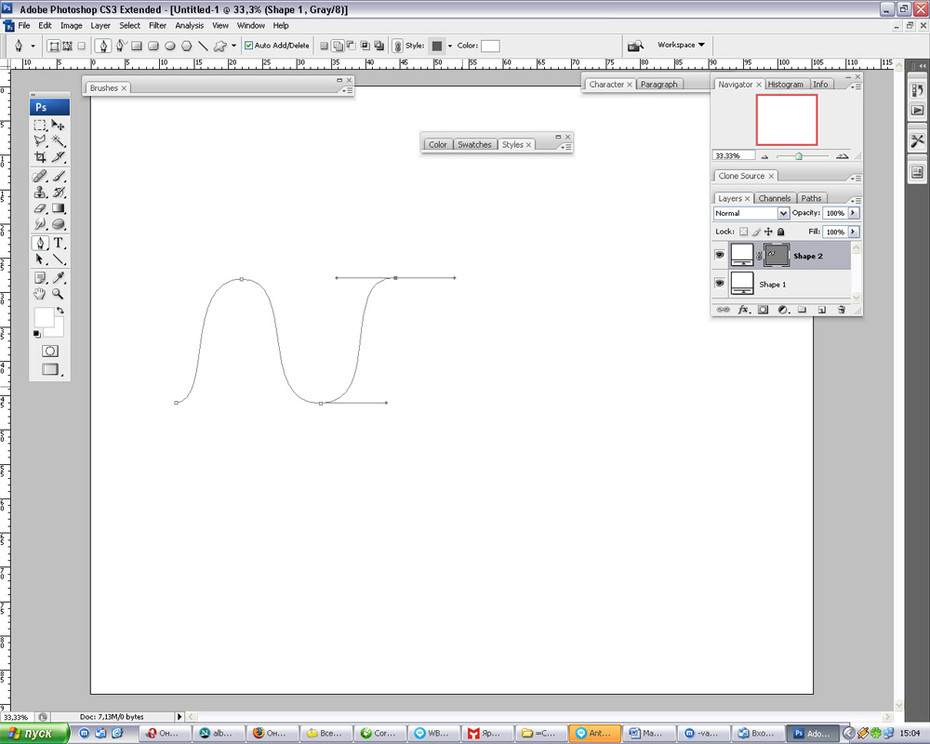Screen dimensions: 930x744
Task: Open the Filter menu
Action: (157, 26)
